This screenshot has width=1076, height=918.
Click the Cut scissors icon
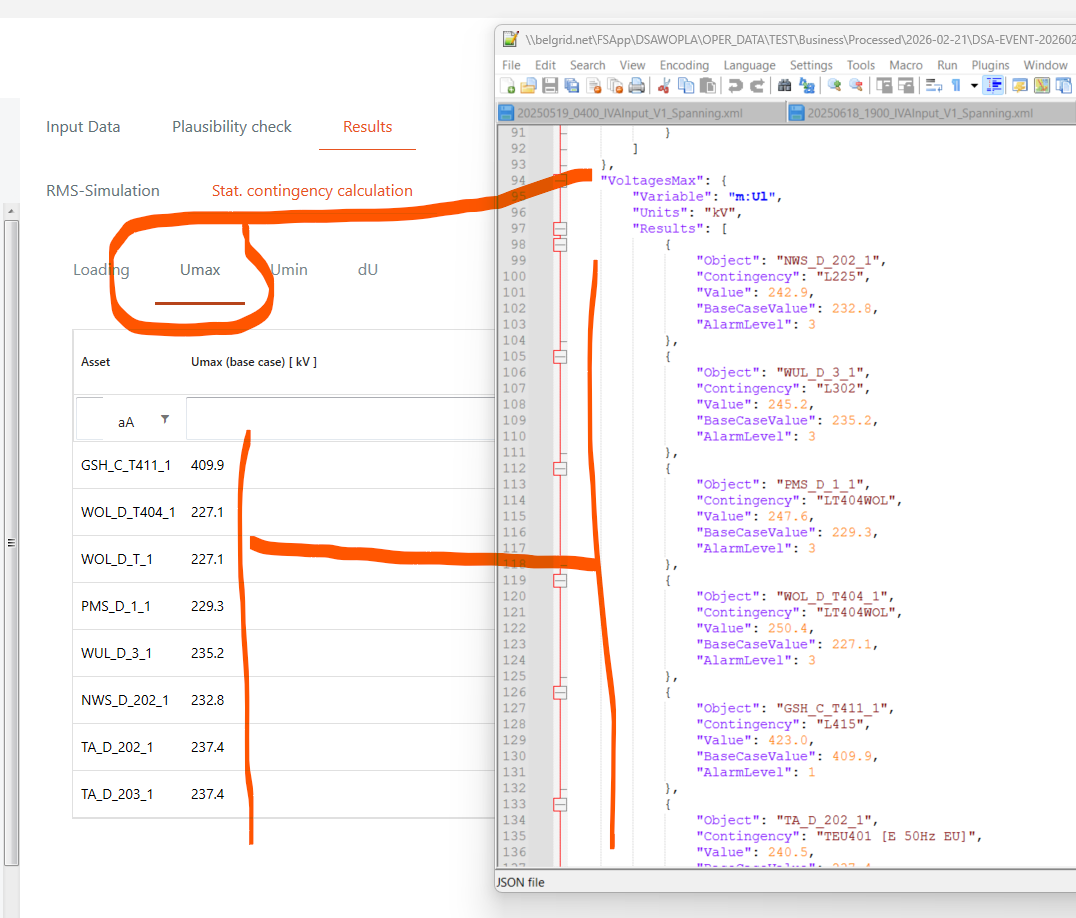click(664, 86)
